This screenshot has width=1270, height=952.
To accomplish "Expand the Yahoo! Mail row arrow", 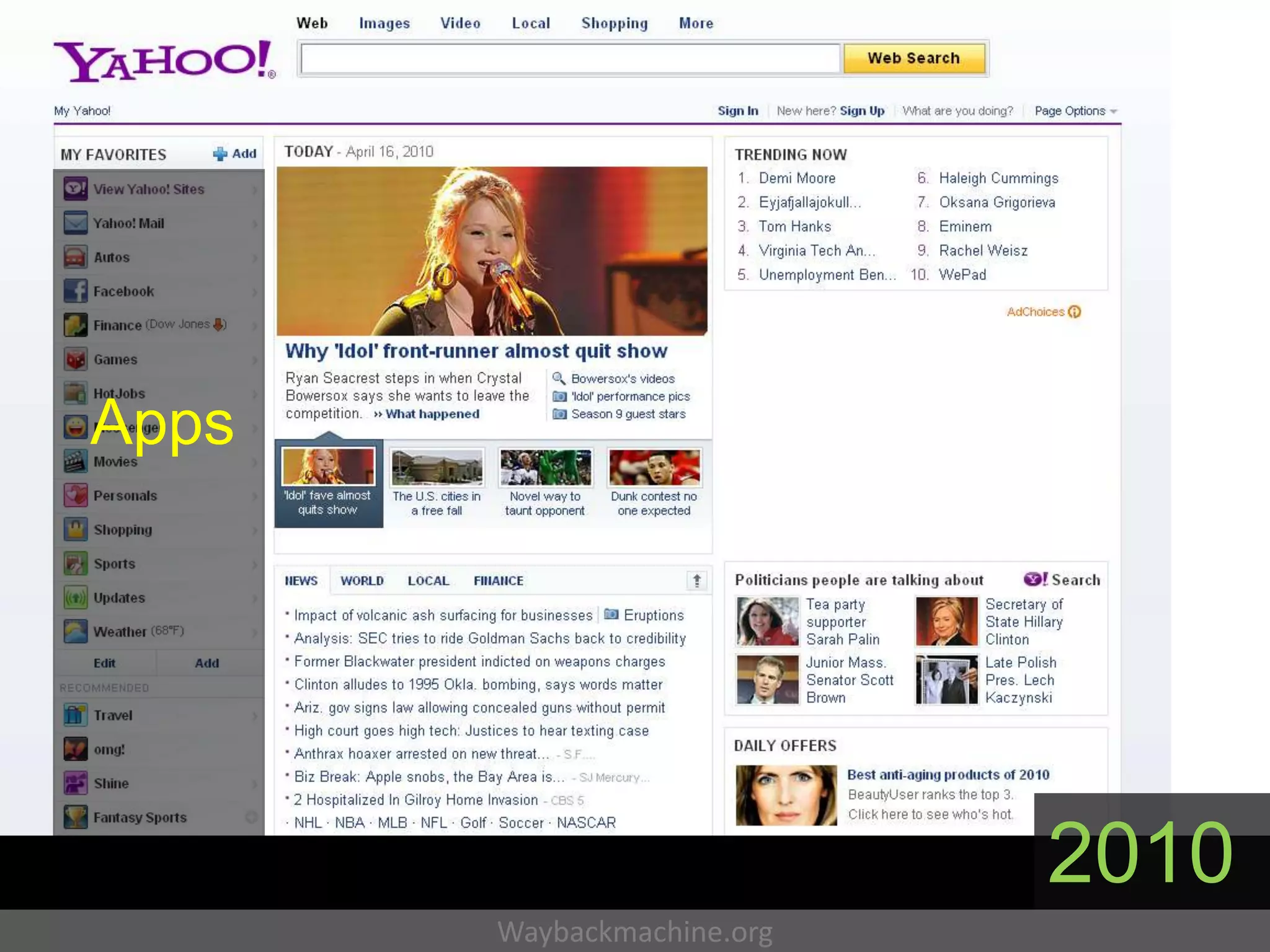I will pos(255,224).
